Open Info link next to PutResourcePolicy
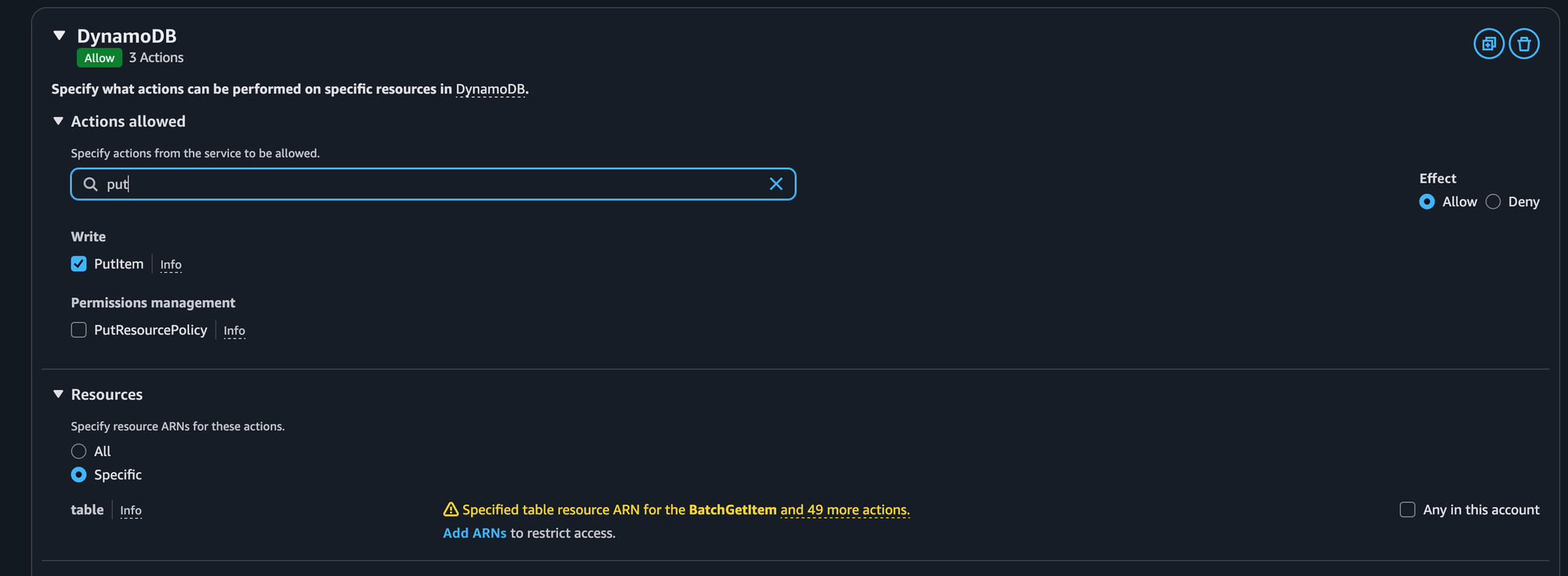Image resolution: width=1568 pixels, height=576 pixels. coord(234,331)
